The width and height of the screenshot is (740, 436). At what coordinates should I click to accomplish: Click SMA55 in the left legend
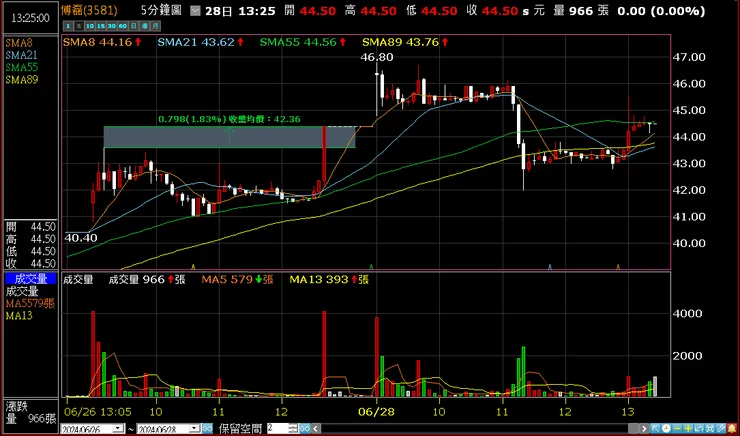click(21, 67)
